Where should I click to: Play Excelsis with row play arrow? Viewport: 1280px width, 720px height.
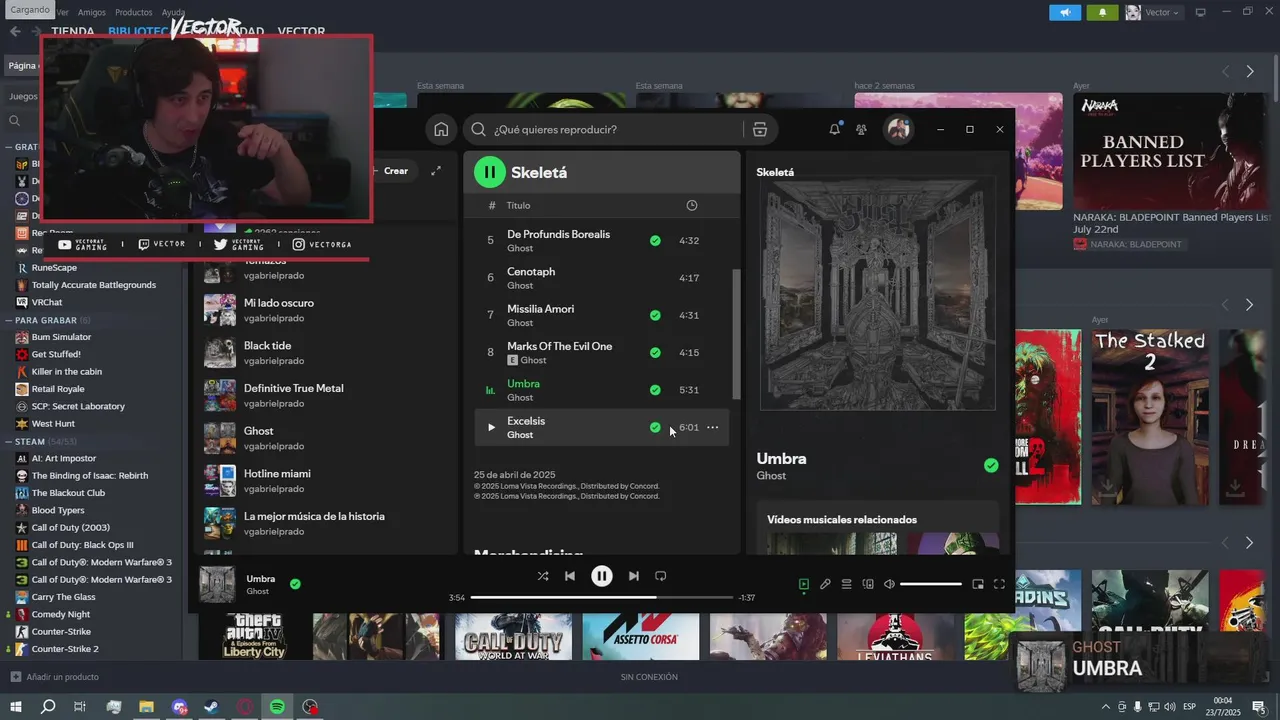coord(491,427)
